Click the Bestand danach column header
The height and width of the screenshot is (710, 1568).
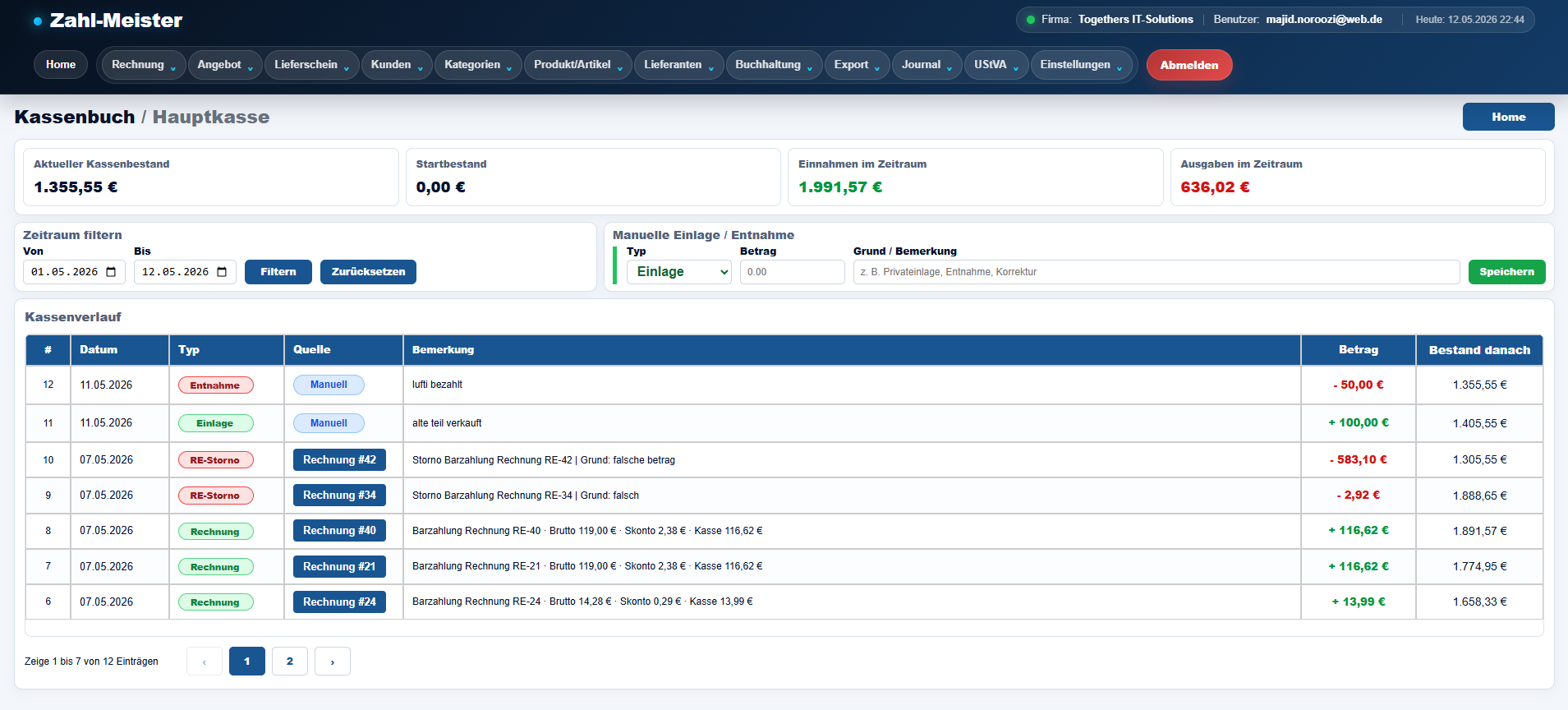click(1479, 349)
